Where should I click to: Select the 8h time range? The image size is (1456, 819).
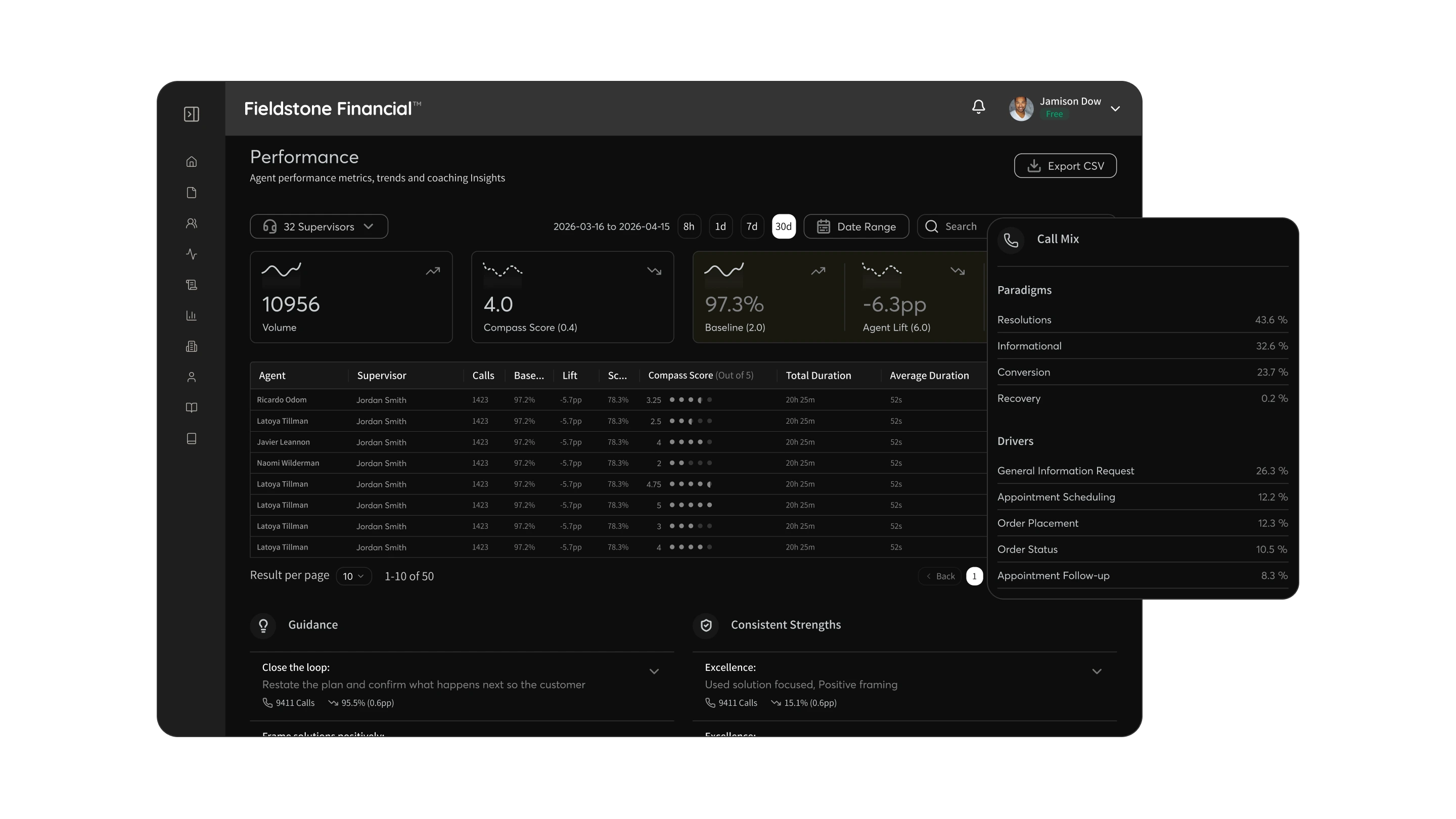click(x=689, y=226)
